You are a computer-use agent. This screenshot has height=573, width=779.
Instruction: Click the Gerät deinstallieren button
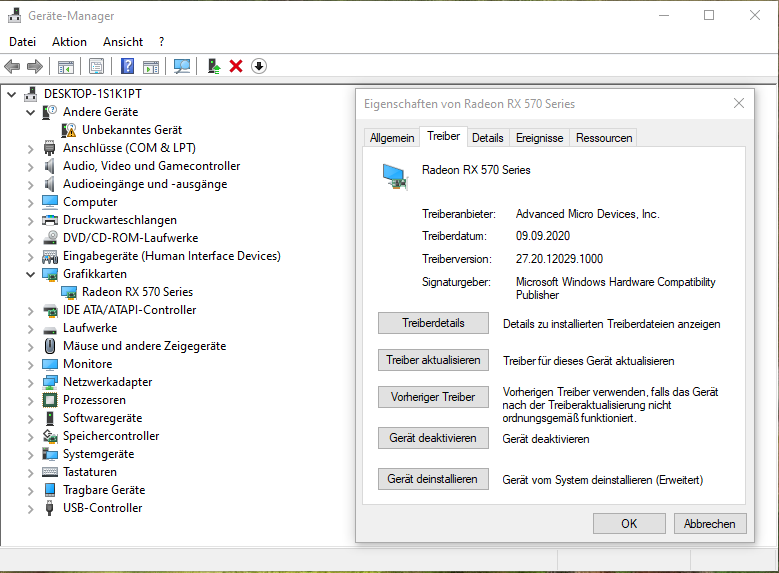pos(433,479)
